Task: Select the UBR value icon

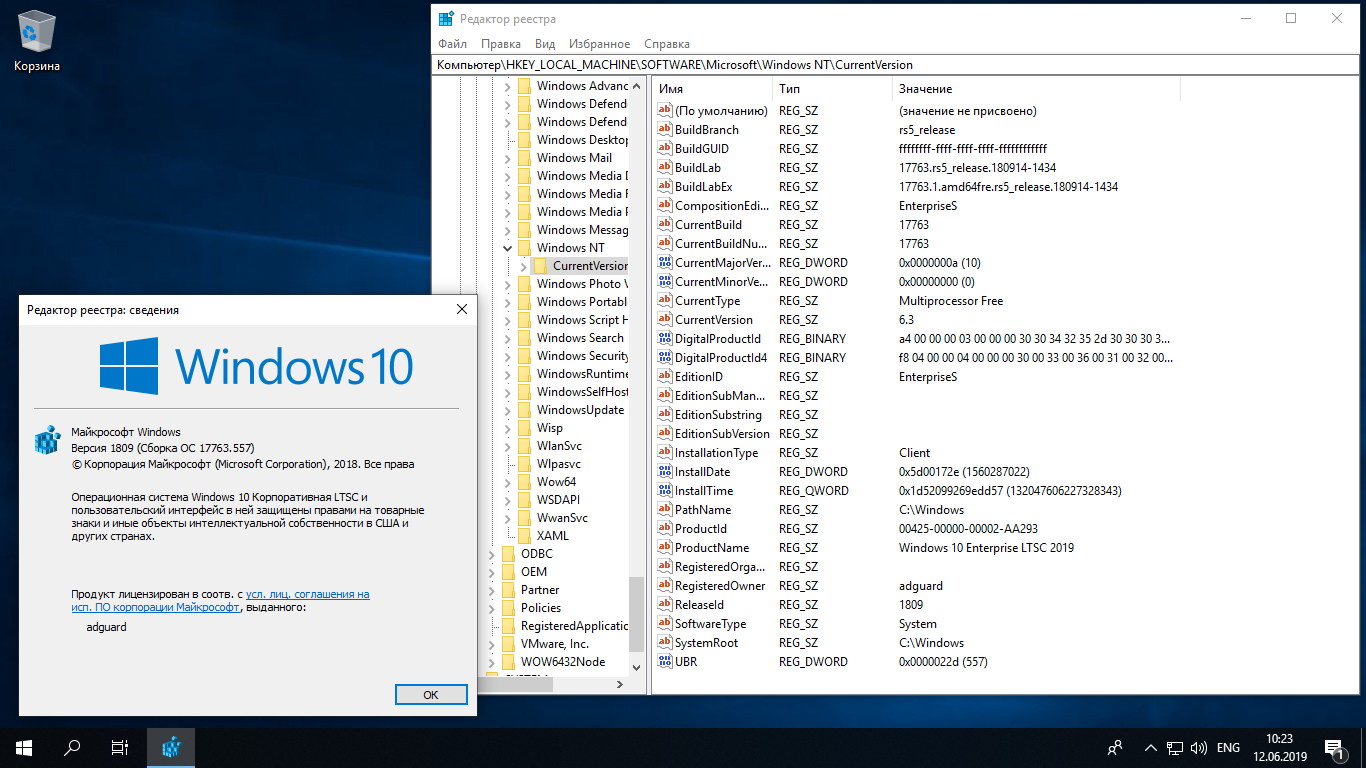Action: (x=665, y=662)
